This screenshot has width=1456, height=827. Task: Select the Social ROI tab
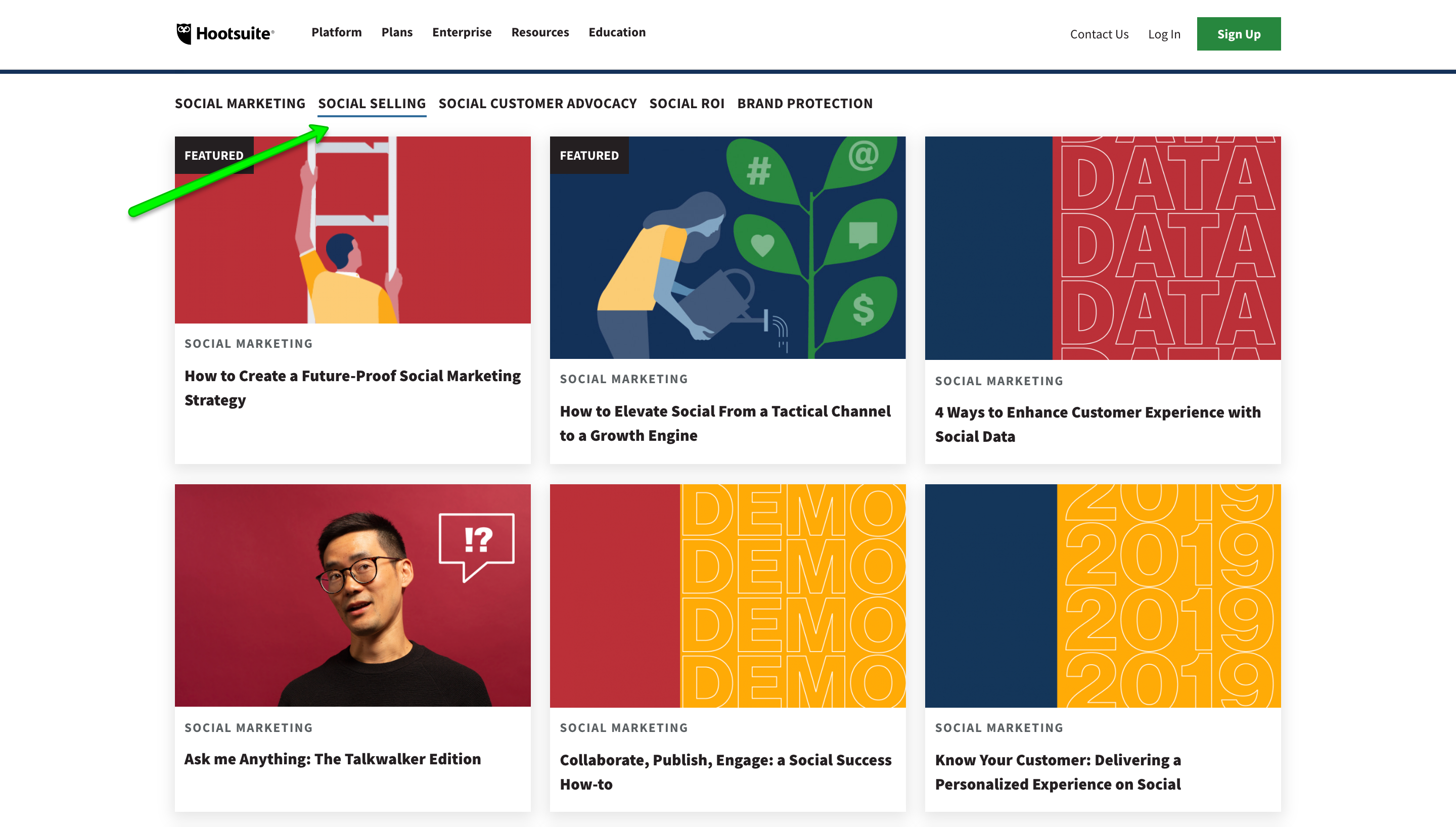pos(687,103)
